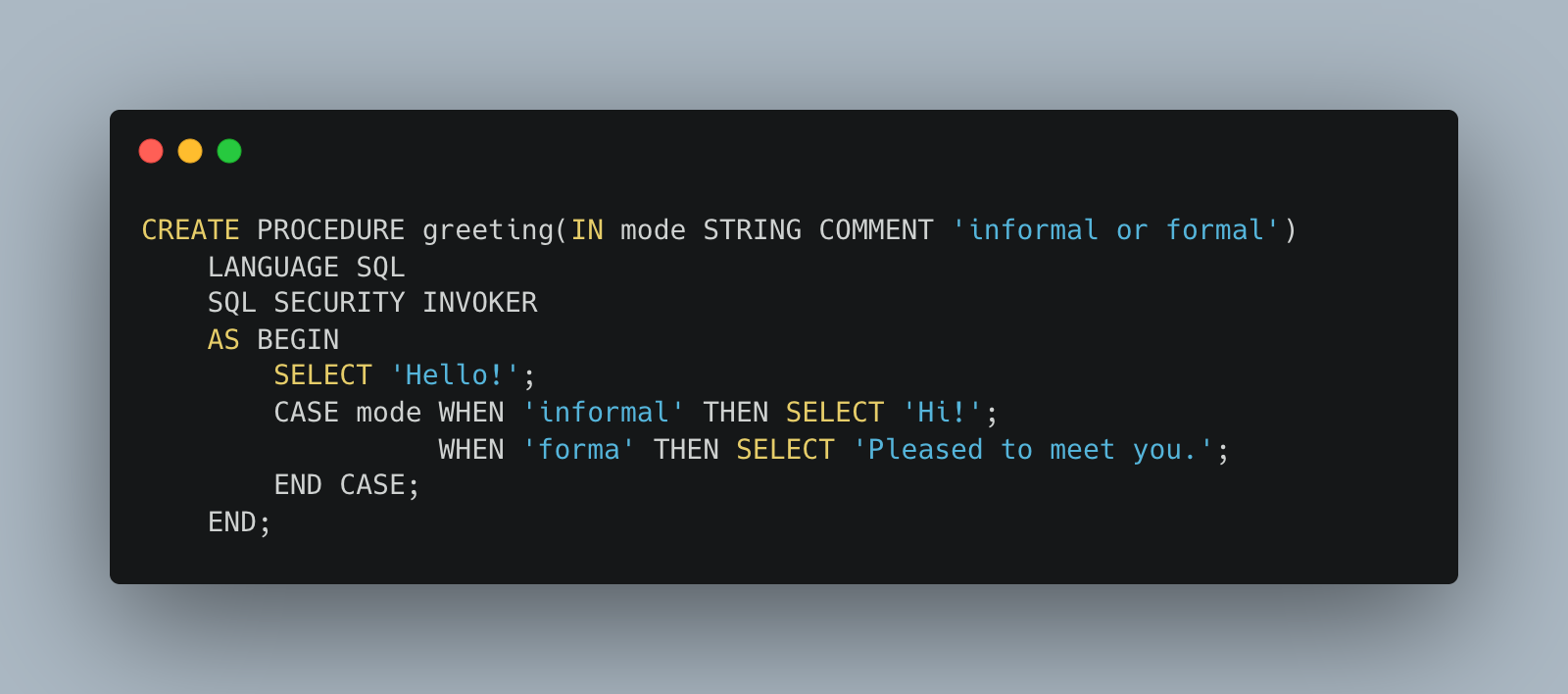Image resolution: width=1568 pixels, height=694 pixels.
Task: Click the final END; line
Action: coord(239,522)
